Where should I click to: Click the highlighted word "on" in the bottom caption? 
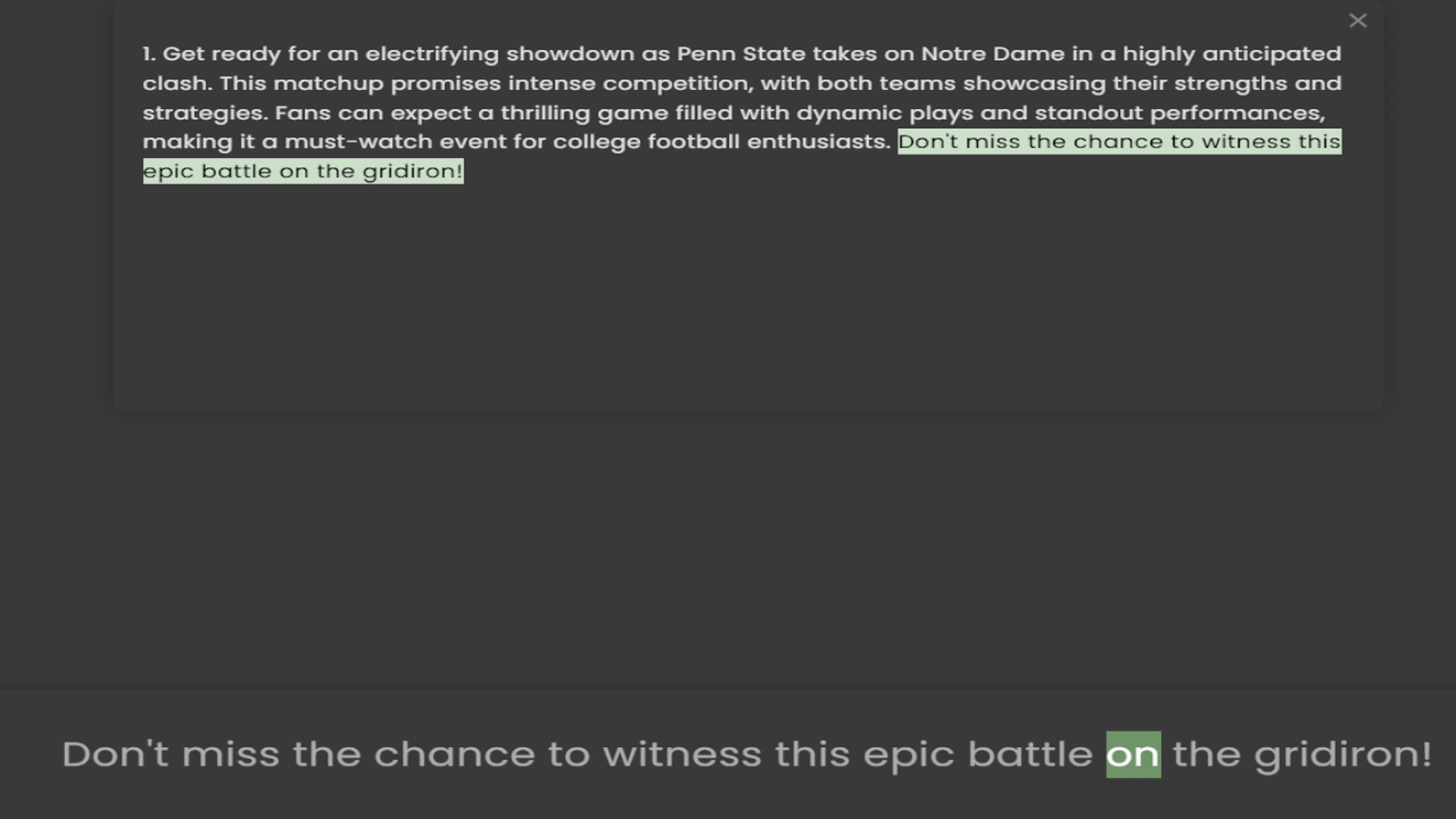coord(1133,755)
